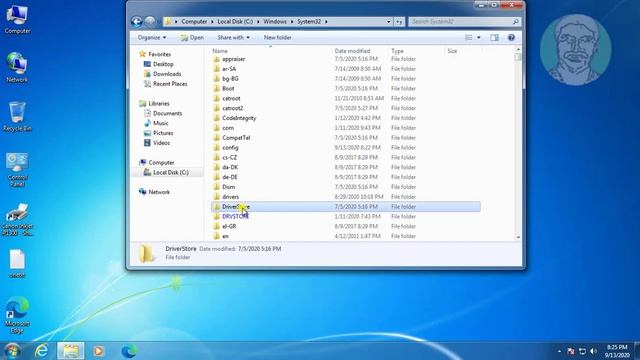Switch to the taskbar File Explorer window
Image resolution: width=640 pixels, height=360 pixels.
pyautogui.click(x=71, y=351)
